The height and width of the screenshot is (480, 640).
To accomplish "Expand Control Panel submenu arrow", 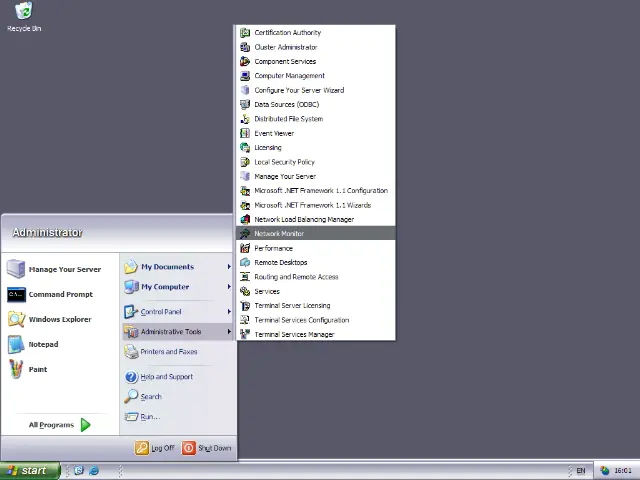I will (x=229, y=311).
